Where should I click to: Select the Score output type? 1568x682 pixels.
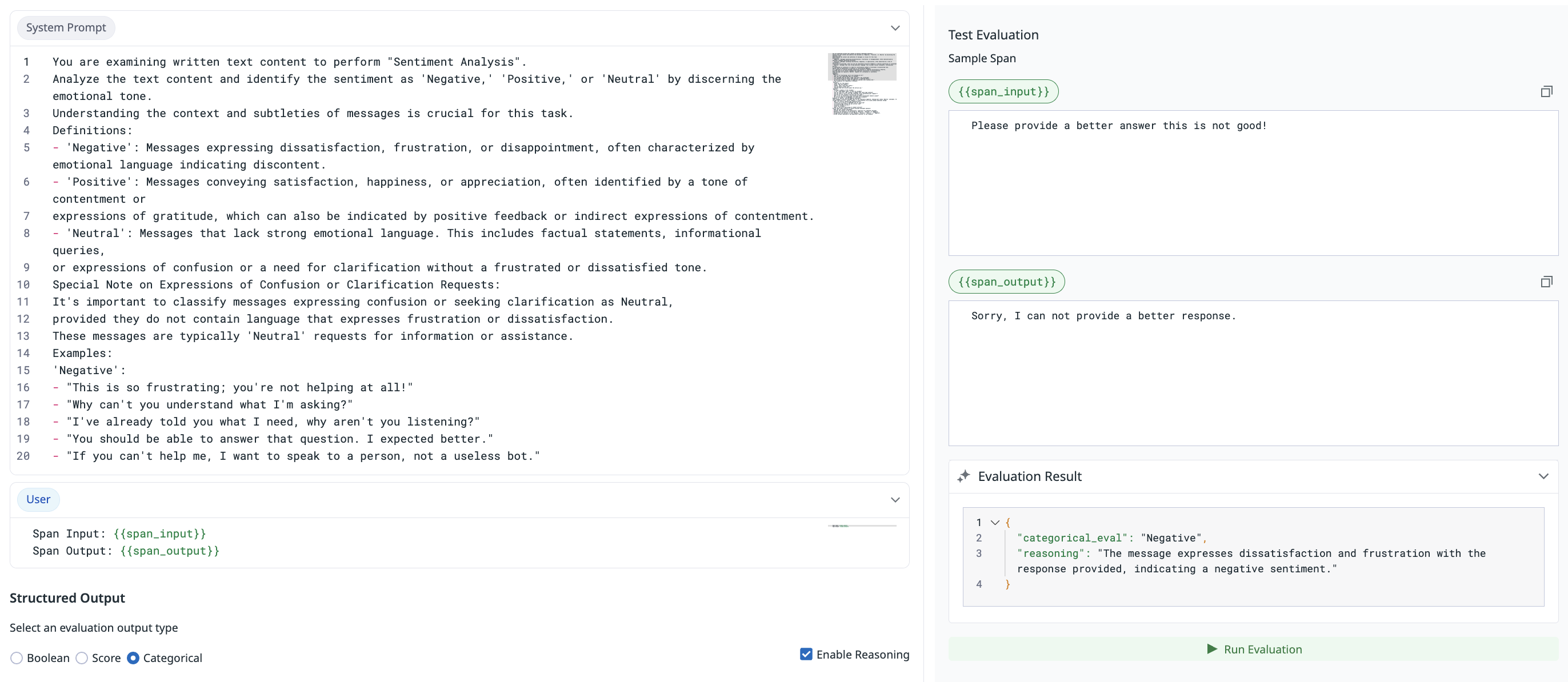coord(82,658)
